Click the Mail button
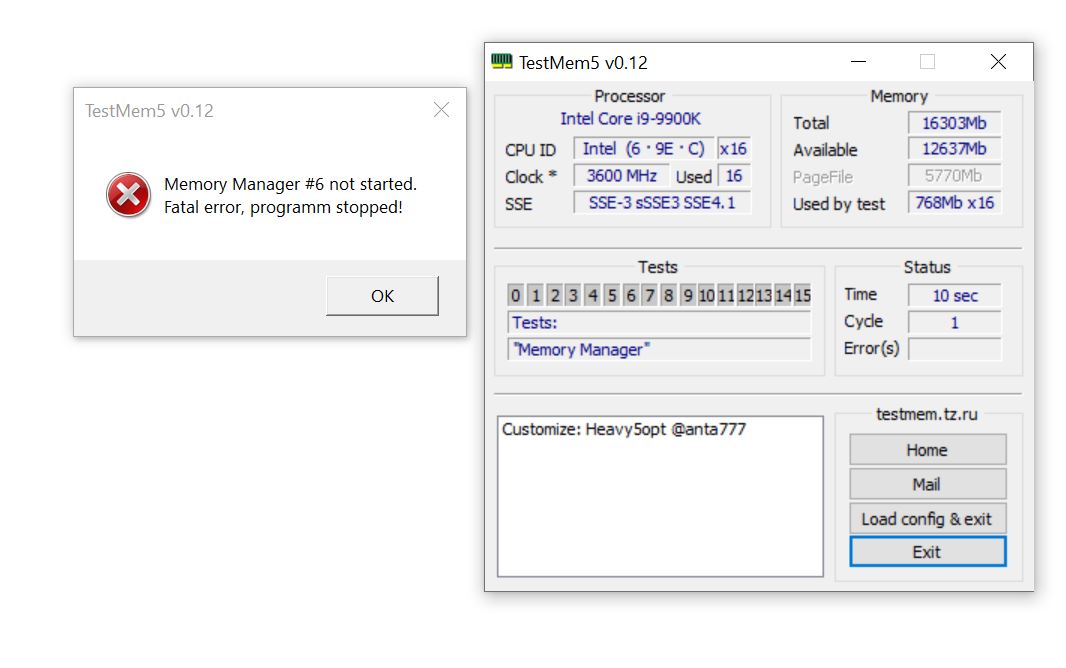The image size is (1066, 668). click(927, 484)
